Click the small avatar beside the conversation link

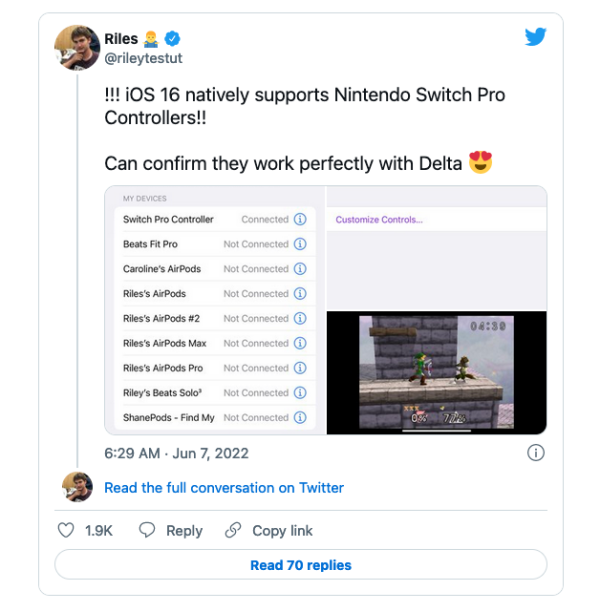pyautogui.click(x=77, y=488)
